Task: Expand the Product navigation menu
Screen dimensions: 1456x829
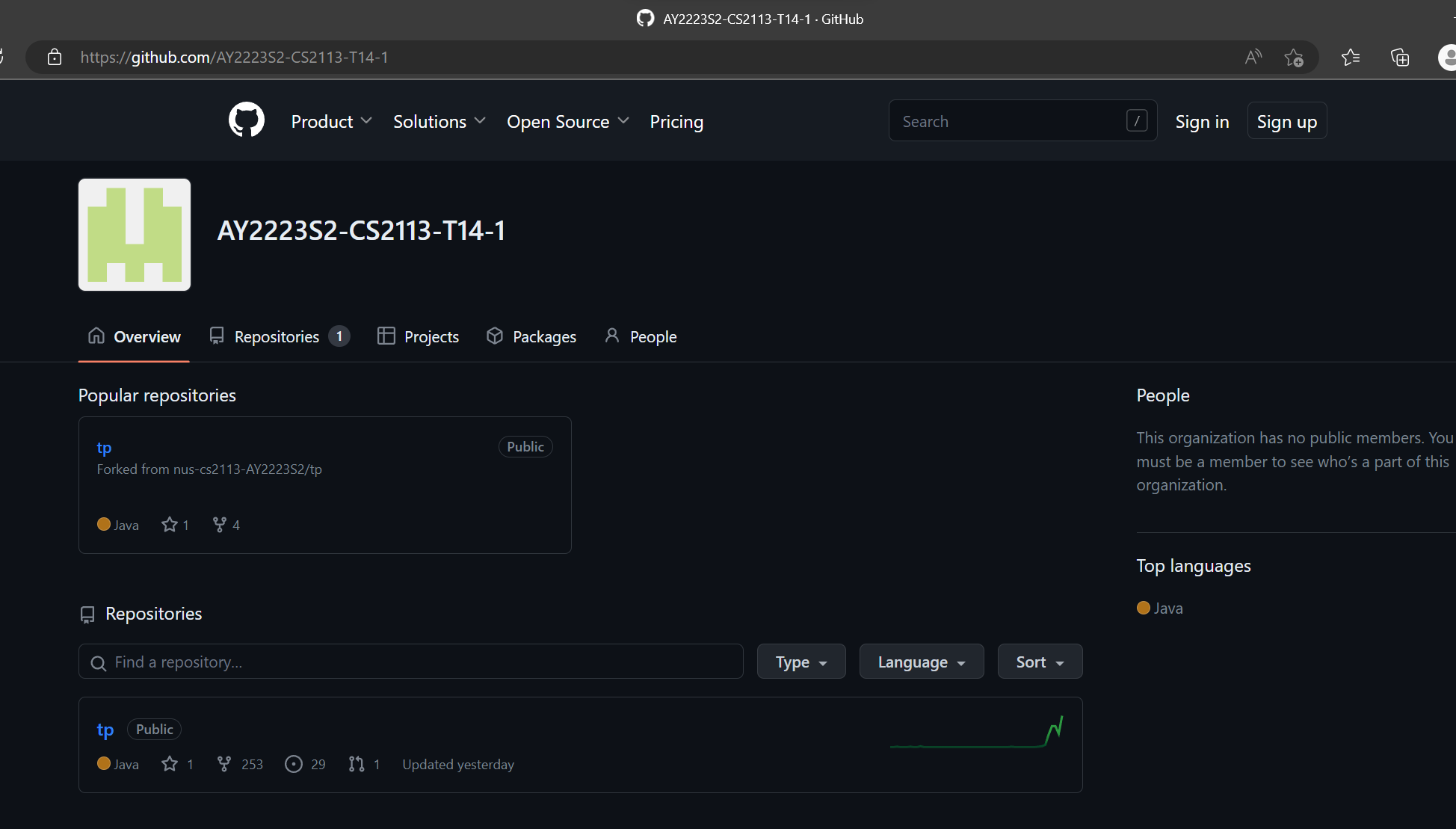Action: tap(331, 121)
